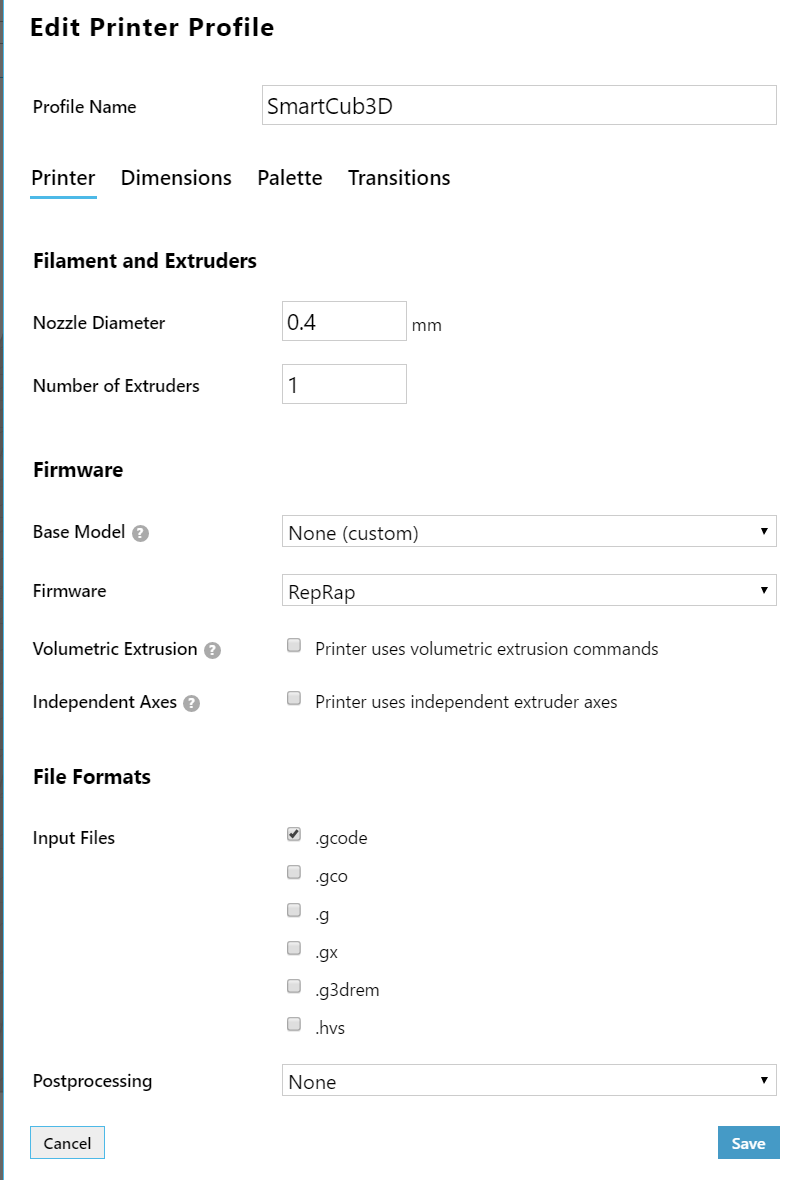Open the Firmware RepRap dropdown
Viewport: 800px width, 1180px height.
click(x=529, y=590)
